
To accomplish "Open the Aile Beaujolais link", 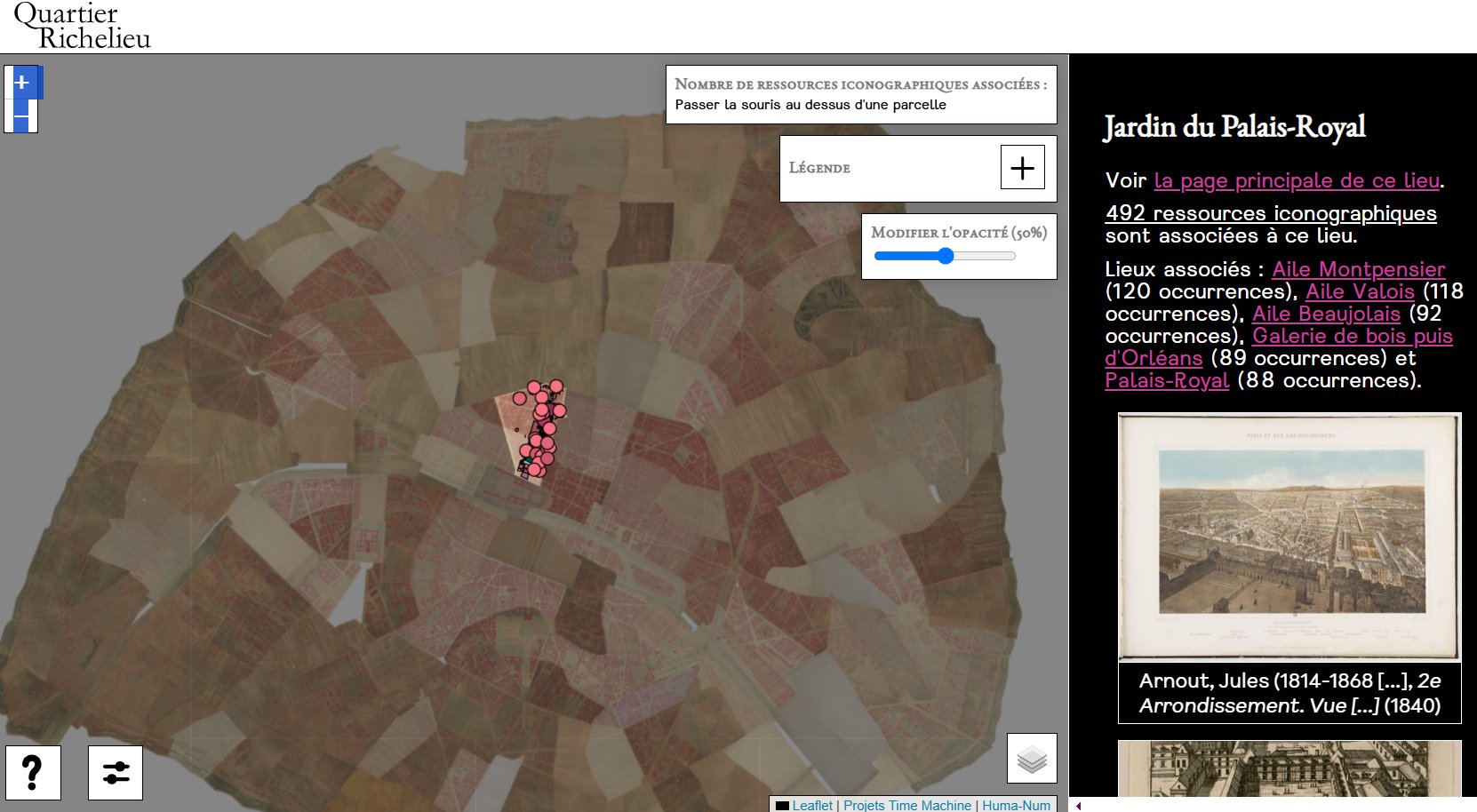I will [1326, 314].
